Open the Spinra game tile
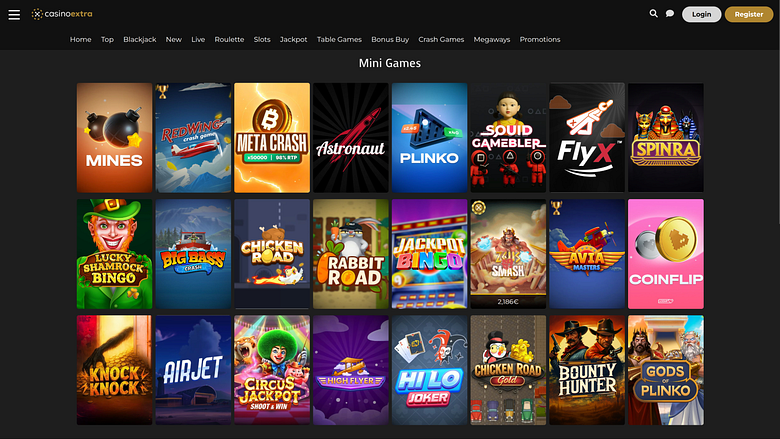780x439 pixels. point(666,138)
